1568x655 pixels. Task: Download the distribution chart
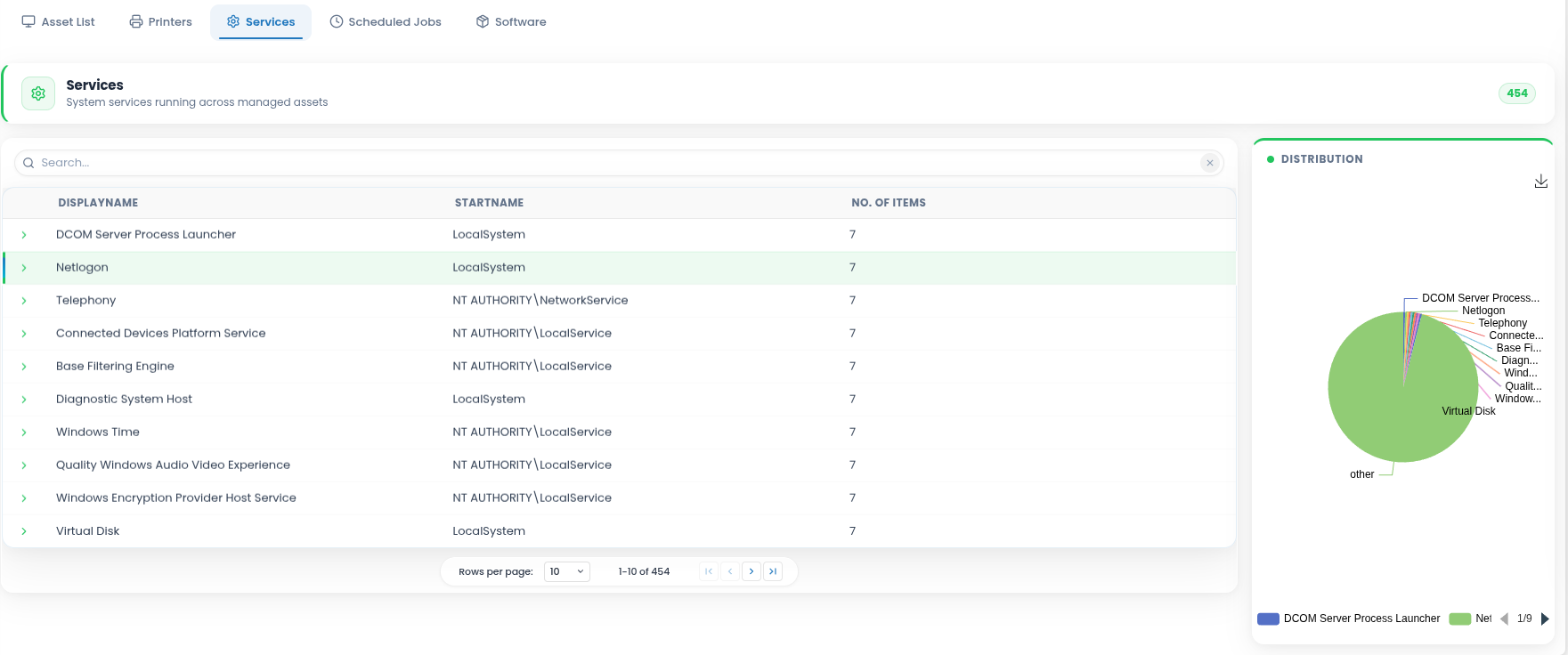click(1541, 182)
